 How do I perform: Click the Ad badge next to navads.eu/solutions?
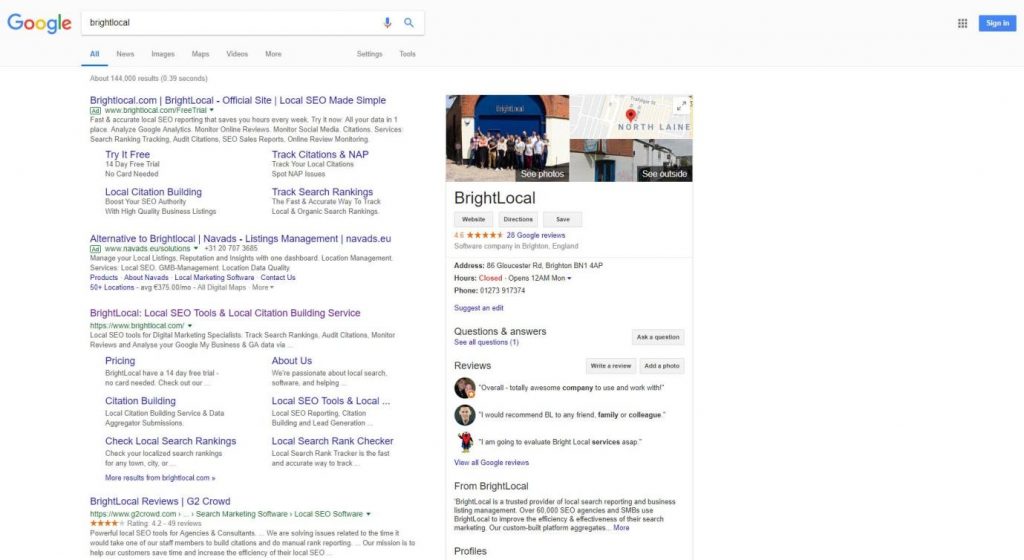tap(95, 249)
